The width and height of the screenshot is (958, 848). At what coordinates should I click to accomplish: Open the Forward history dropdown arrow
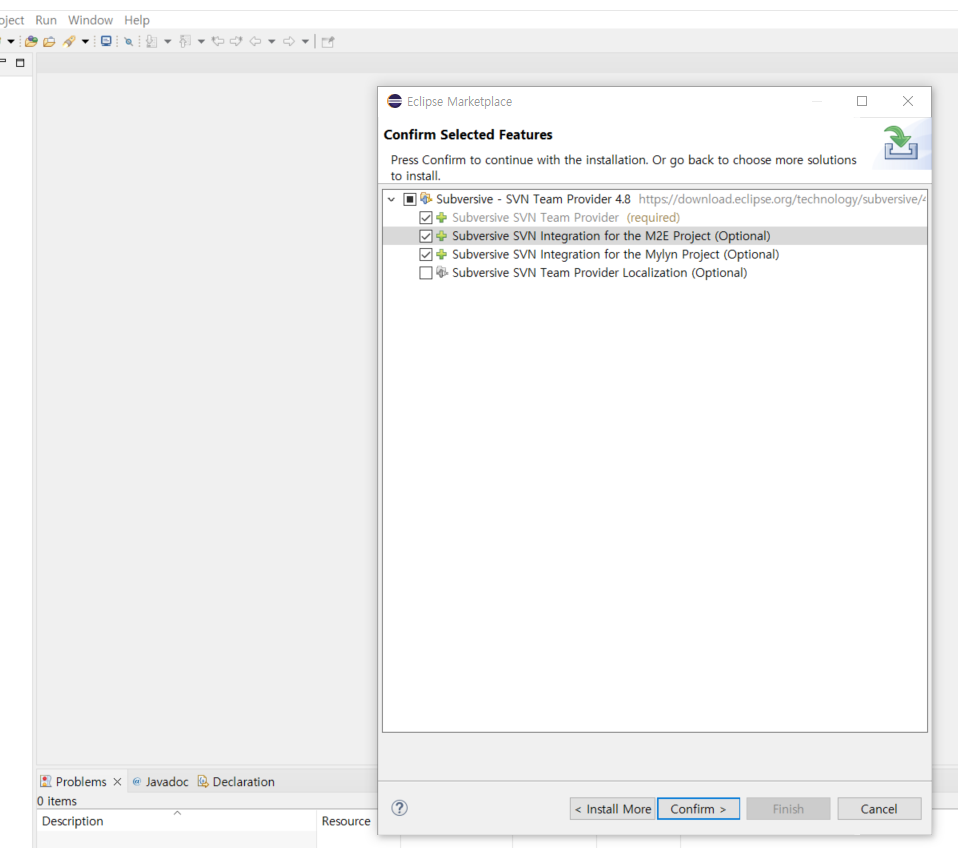click(305, 42)
